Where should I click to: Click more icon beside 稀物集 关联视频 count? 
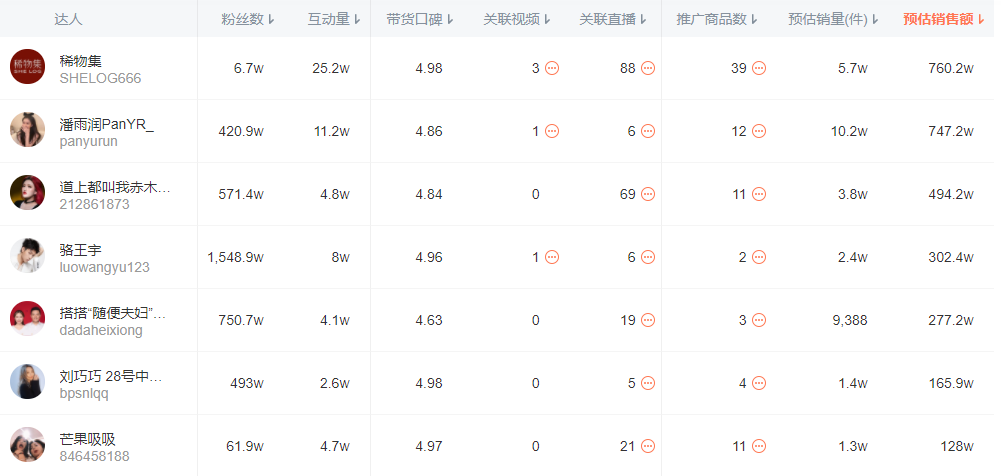[x=552, y=68]
